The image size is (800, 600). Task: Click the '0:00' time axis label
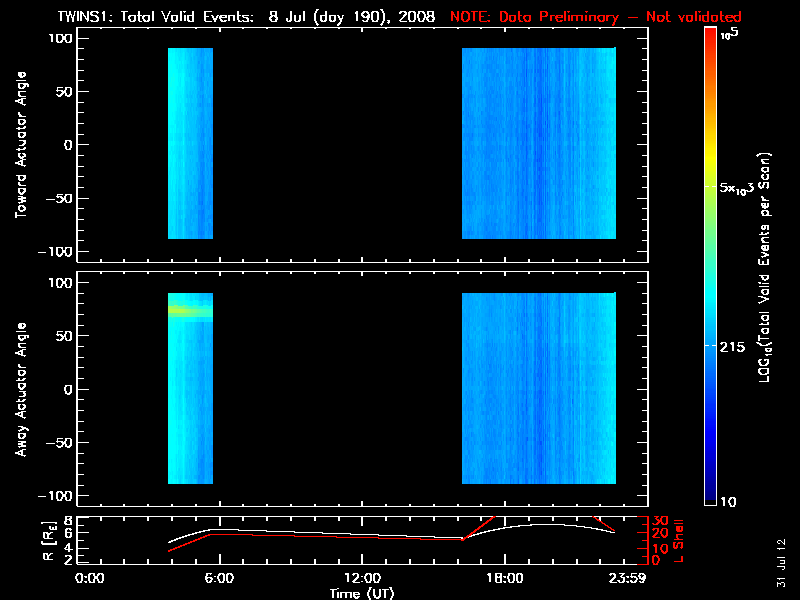click(x=89, y=579)
